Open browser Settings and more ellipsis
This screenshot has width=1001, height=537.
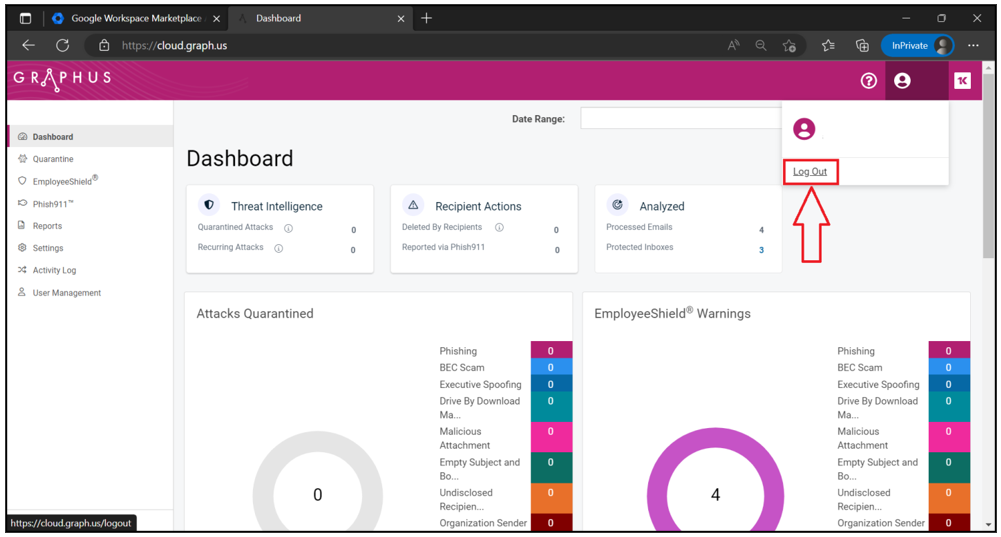(x=973, y=45)
